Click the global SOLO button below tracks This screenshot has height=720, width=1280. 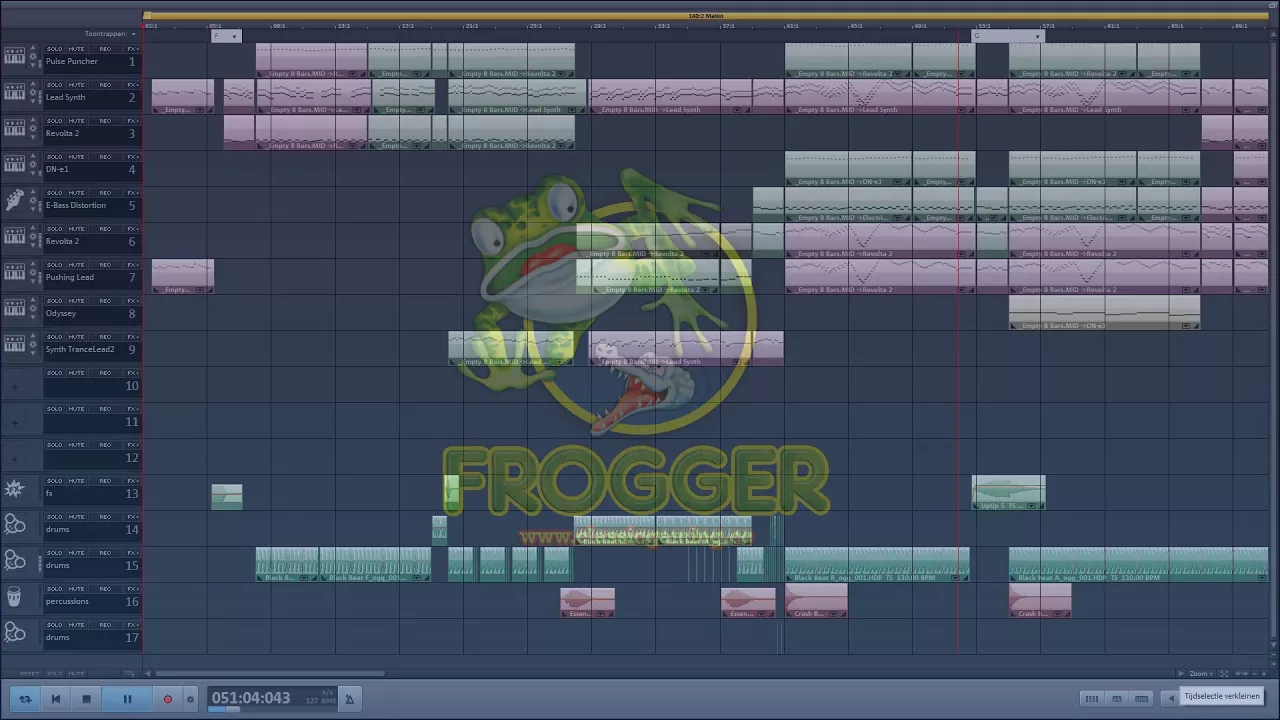pyautogui.click(x=54, y=674)
